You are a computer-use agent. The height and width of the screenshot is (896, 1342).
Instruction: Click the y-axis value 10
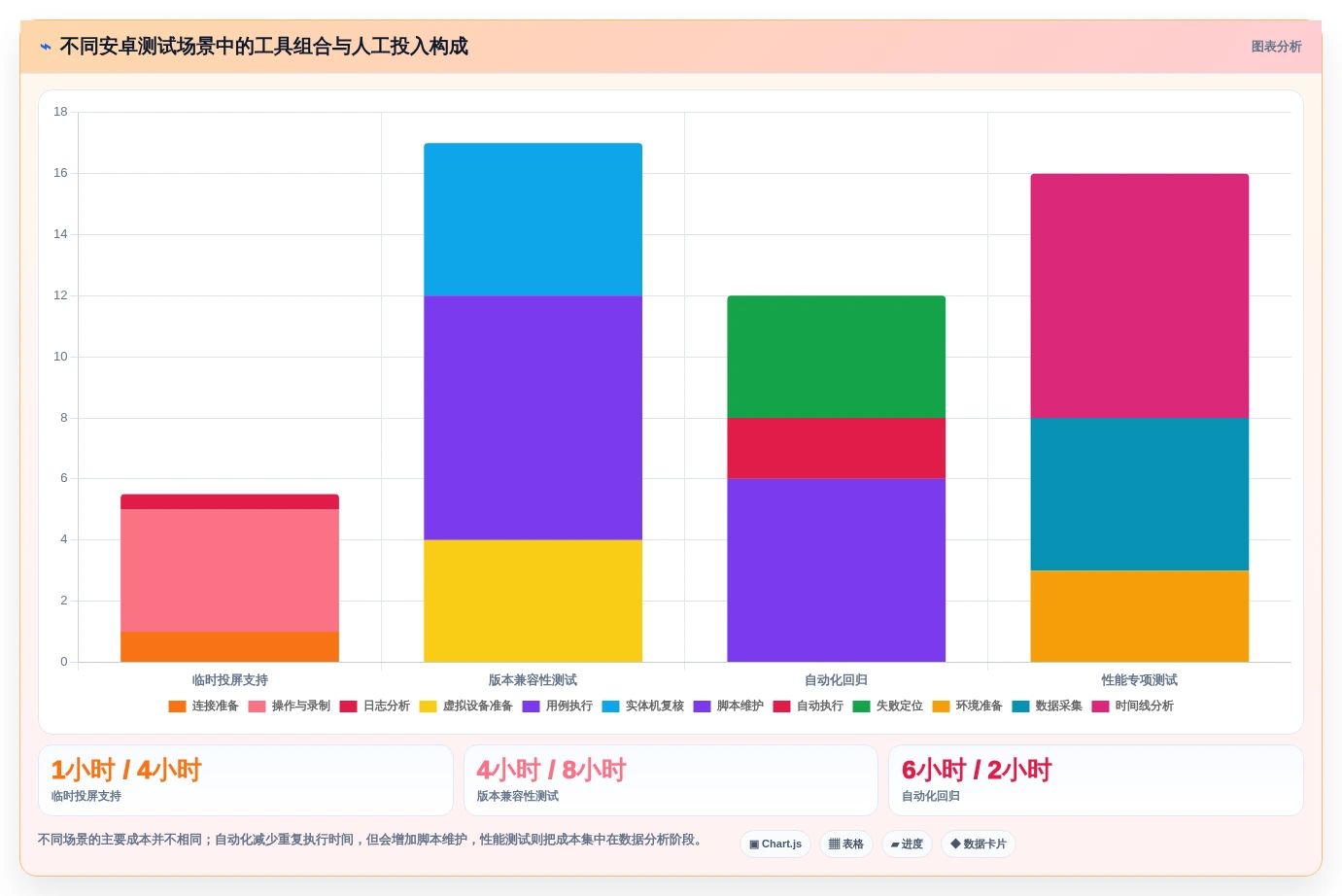coord(60,357)
